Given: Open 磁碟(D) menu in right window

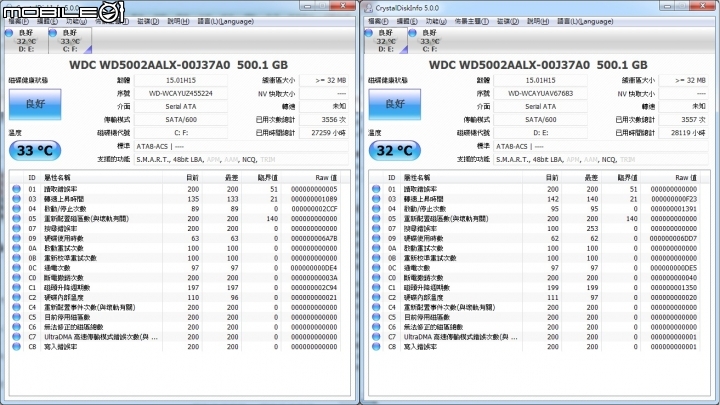Looking at the screenshot, I should 508,21.
